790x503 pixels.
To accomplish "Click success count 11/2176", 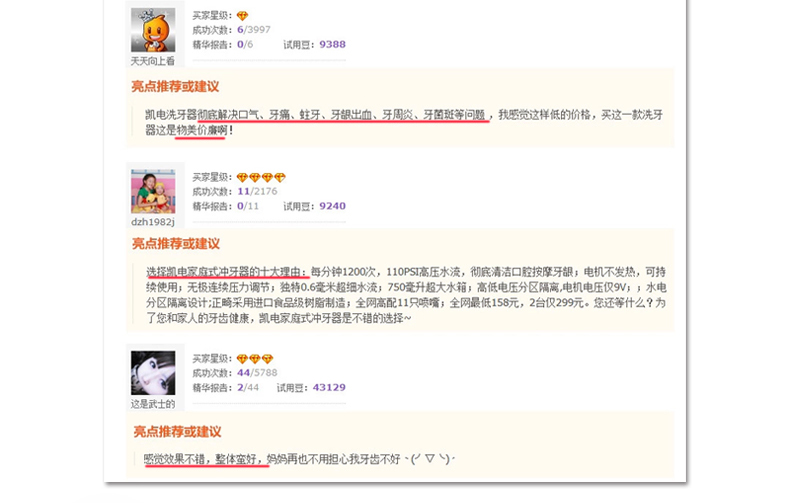I will [257, 191].
